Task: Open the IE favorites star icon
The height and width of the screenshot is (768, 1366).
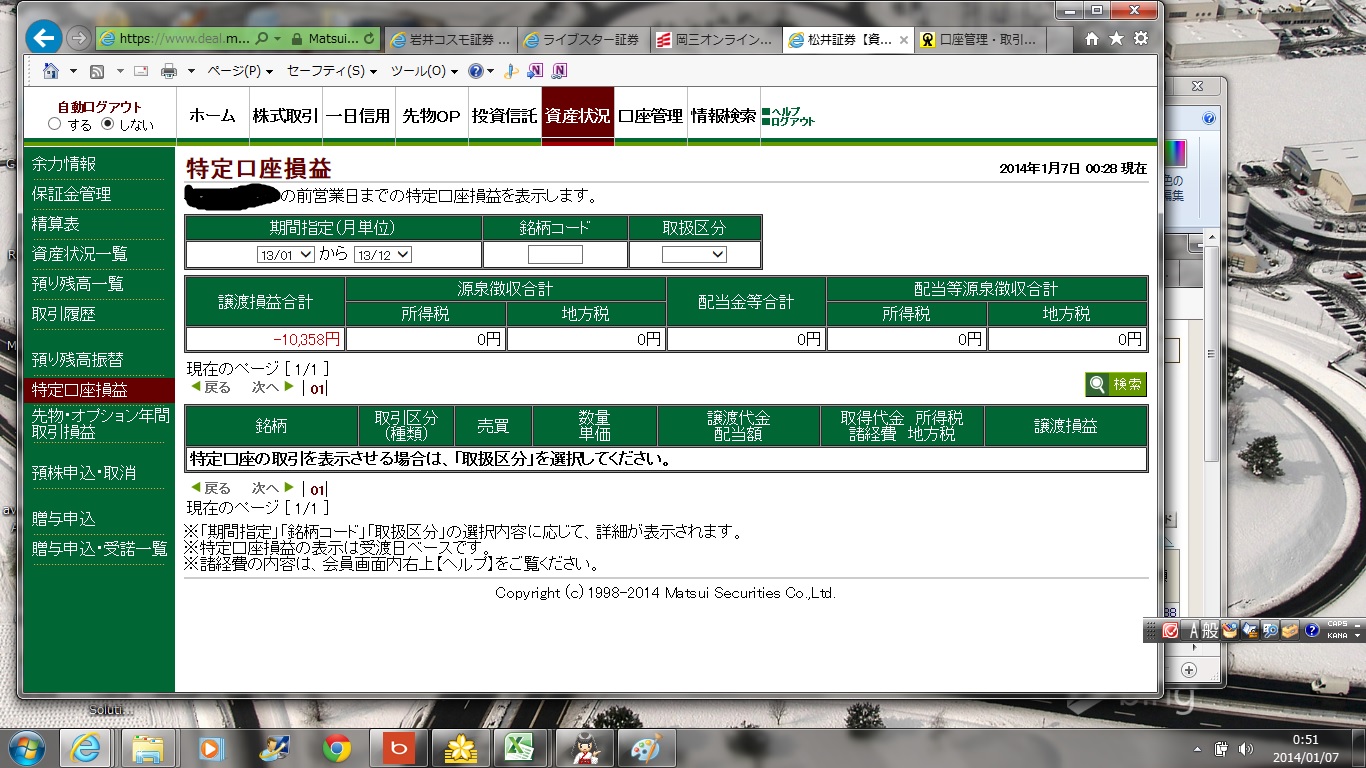Action: (1116, 39)
